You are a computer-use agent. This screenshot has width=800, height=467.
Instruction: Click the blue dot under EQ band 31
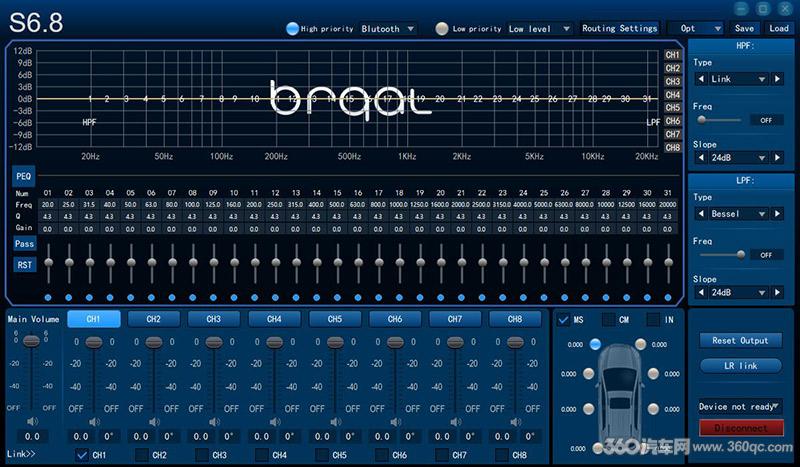pos(668,298)
